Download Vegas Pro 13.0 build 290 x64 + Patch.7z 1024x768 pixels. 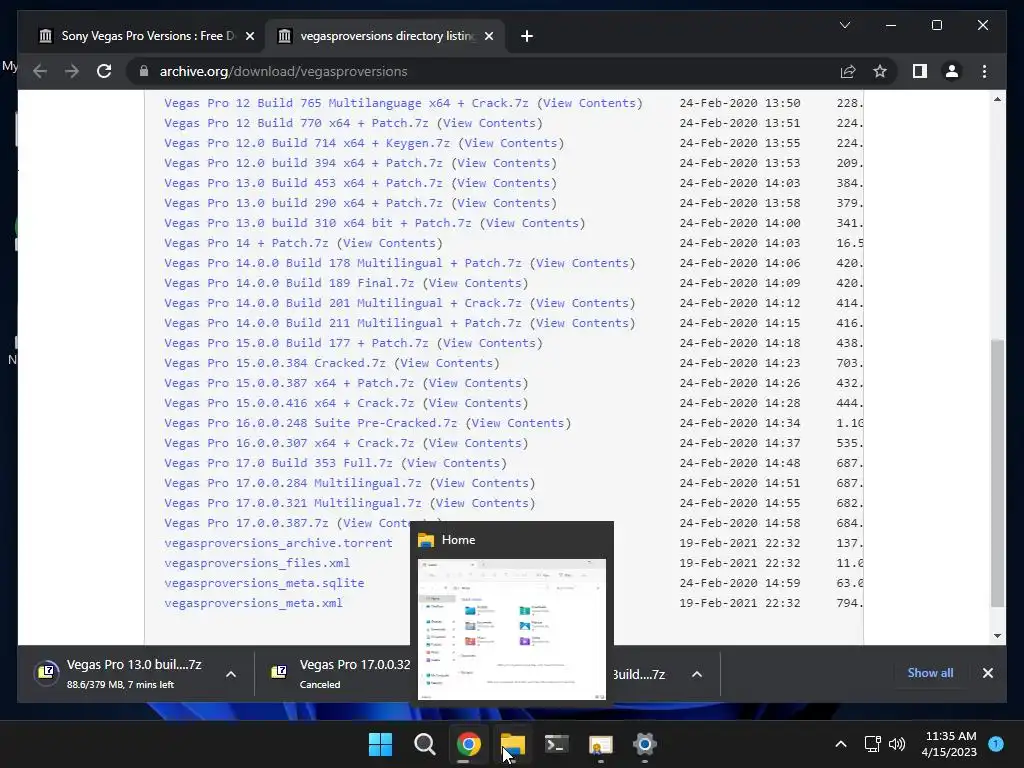click(x=303, y=203)
